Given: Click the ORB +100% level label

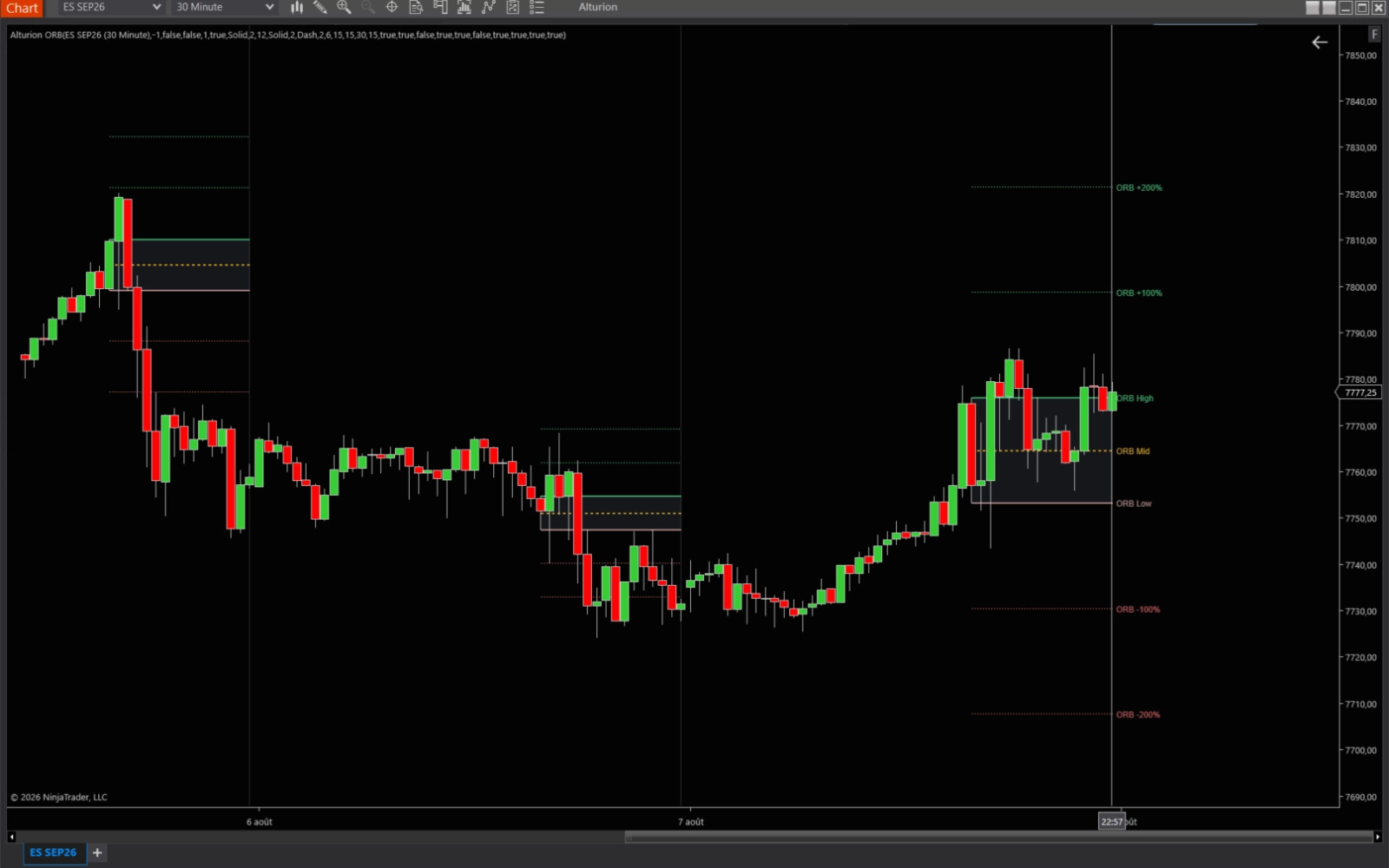Looking at the screenshot, I should pos(1139,293).
